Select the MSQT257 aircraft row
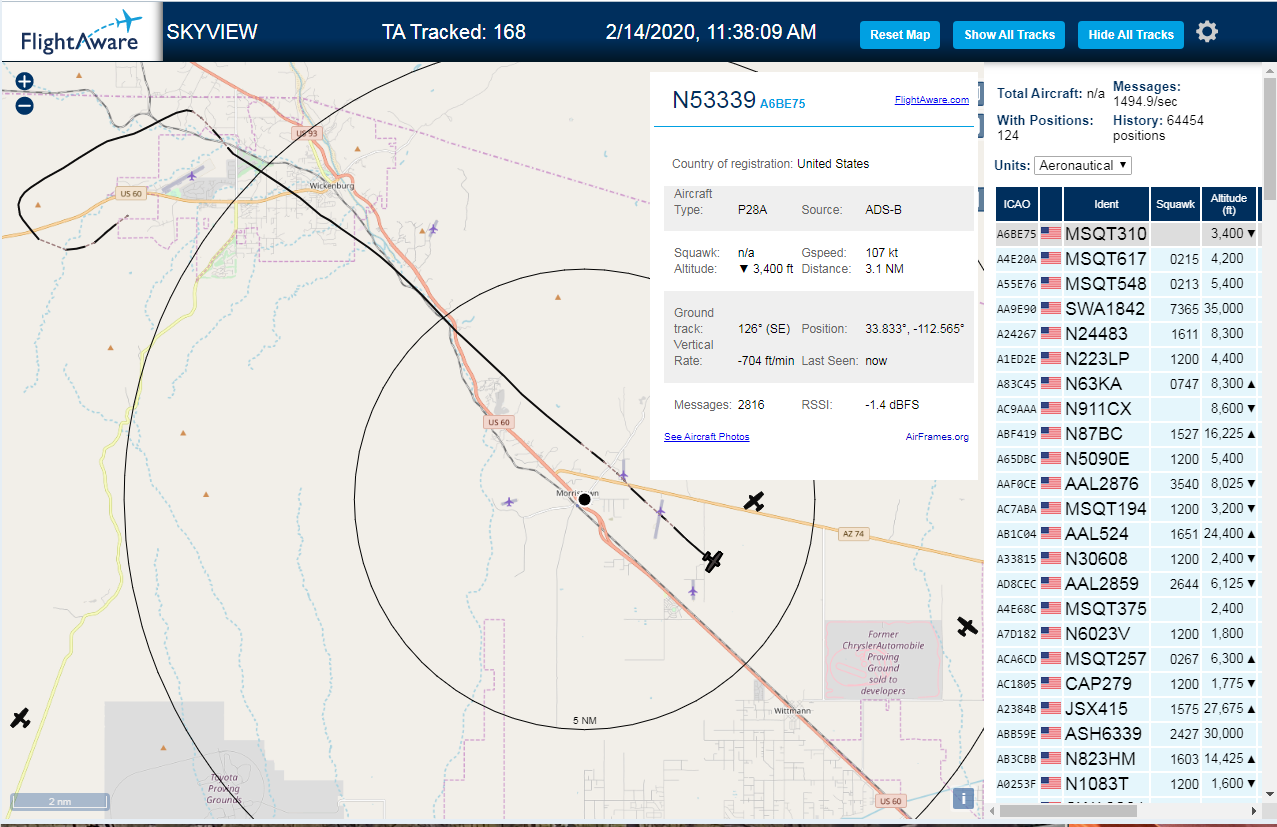The image size is (1277, 827). [1127, 659]
